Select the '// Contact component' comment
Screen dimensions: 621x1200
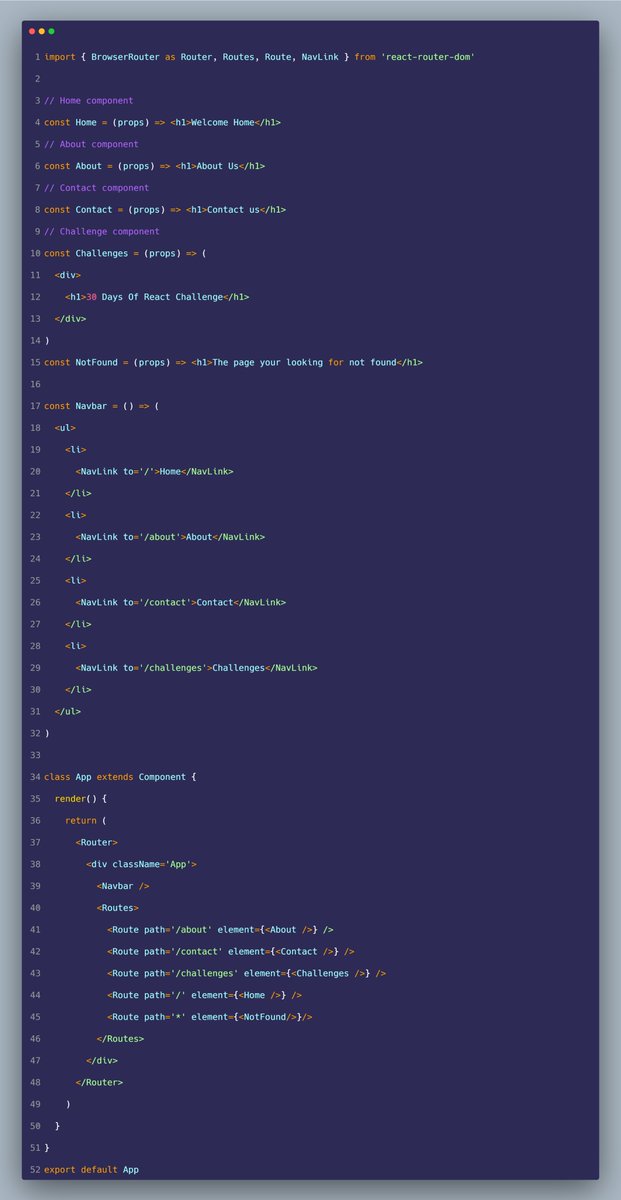click(x=96, y=188)
